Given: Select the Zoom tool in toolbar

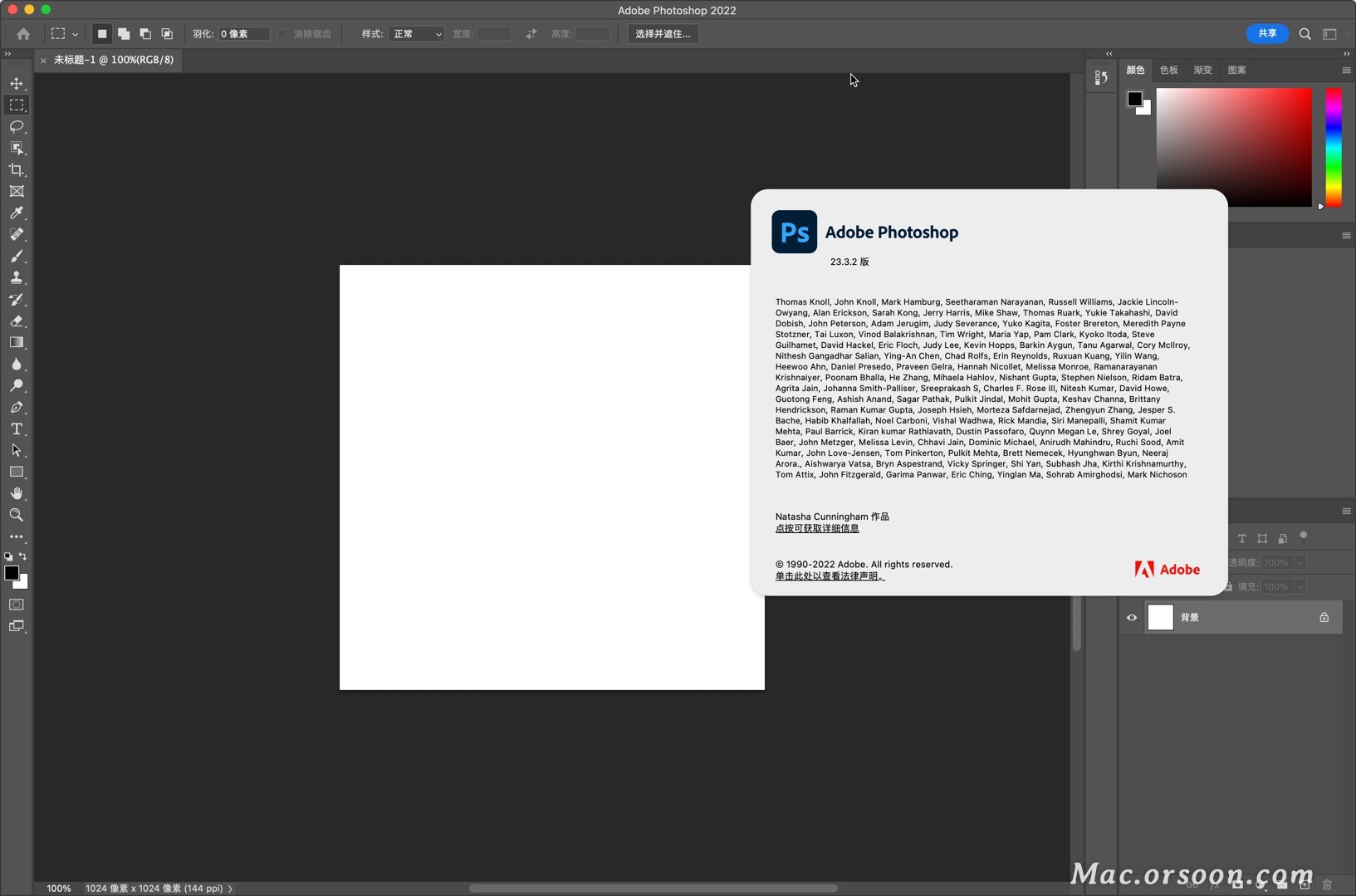Looking at the screenshot, I should click(x=17, y=515).
